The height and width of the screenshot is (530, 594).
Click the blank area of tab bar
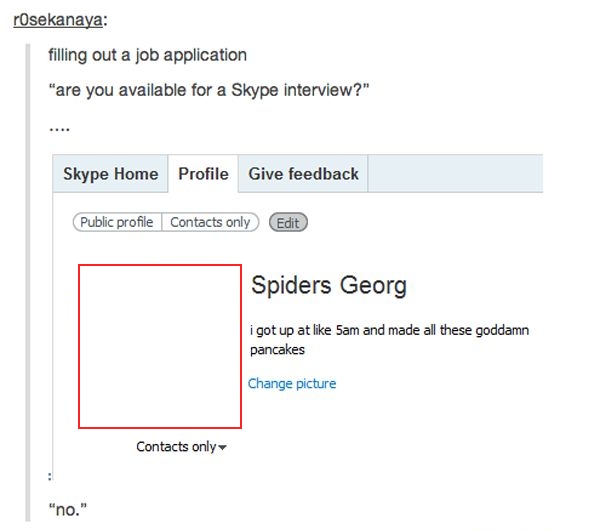coord(455,174)
